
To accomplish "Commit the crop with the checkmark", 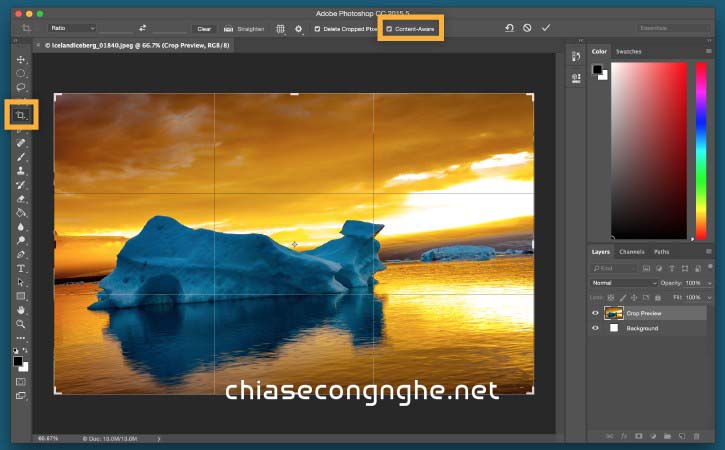I will pos(546,28).
